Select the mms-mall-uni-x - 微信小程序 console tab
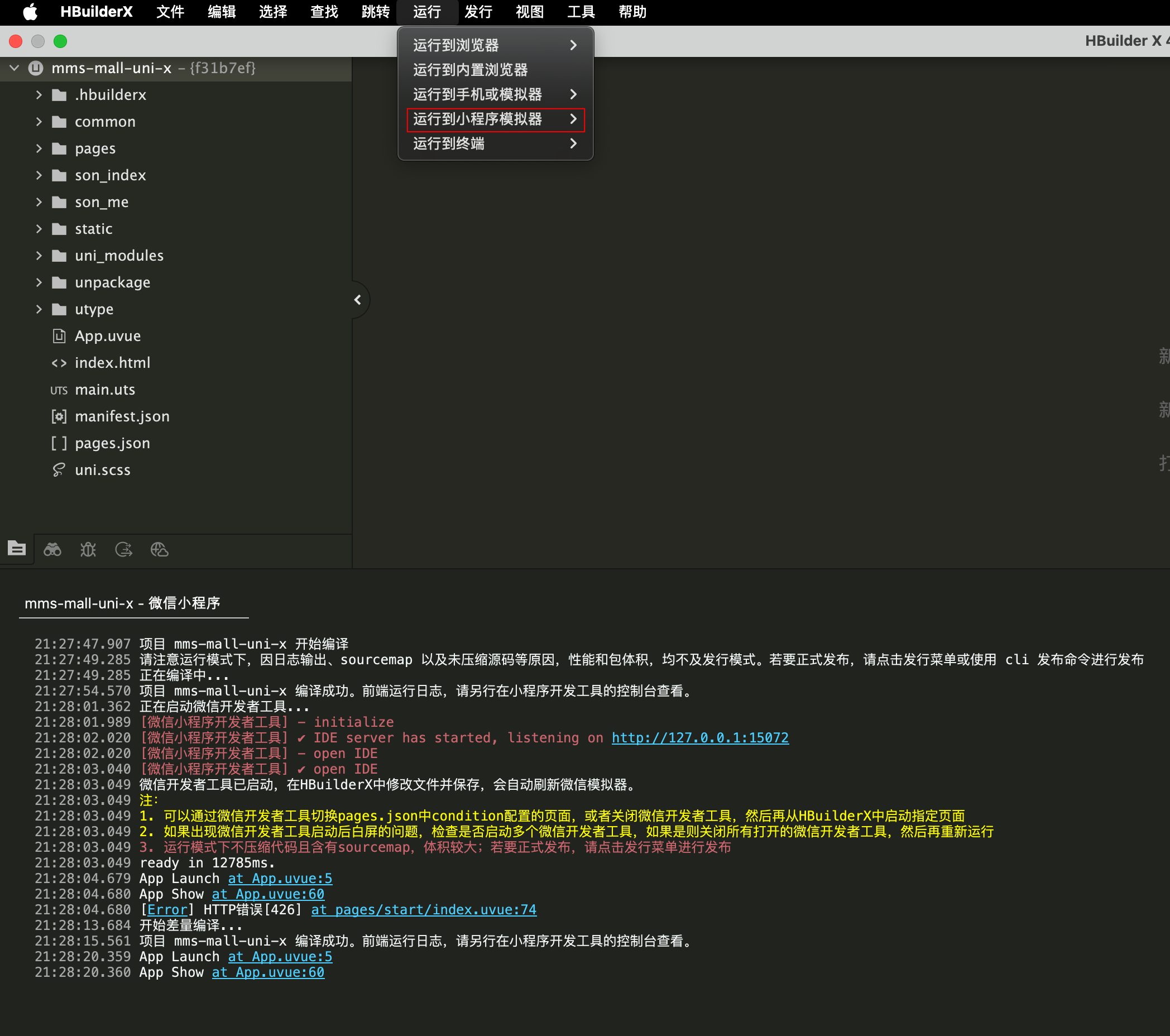1170x1036 pixels. (x=122, y=603)
